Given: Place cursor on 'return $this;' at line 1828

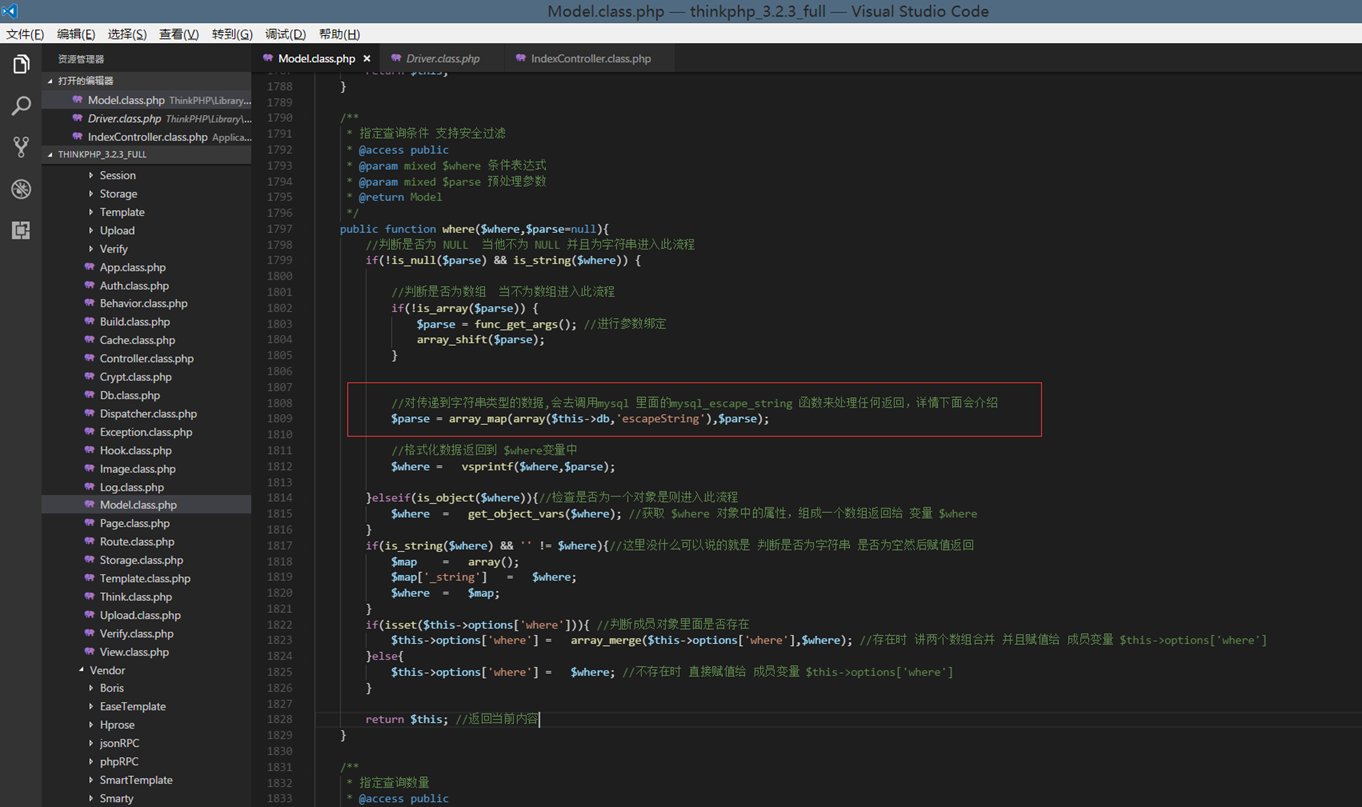Looking at the screenshot, I should pos(407,719).
